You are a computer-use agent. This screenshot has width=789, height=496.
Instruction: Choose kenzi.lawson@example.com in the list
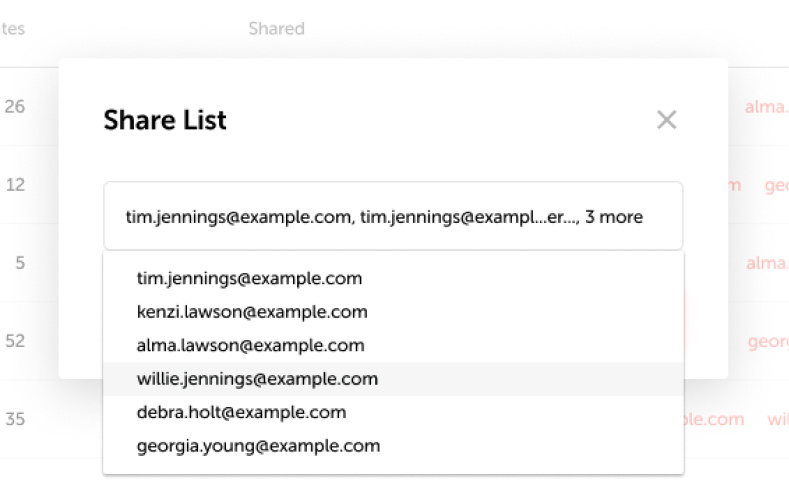393,312
